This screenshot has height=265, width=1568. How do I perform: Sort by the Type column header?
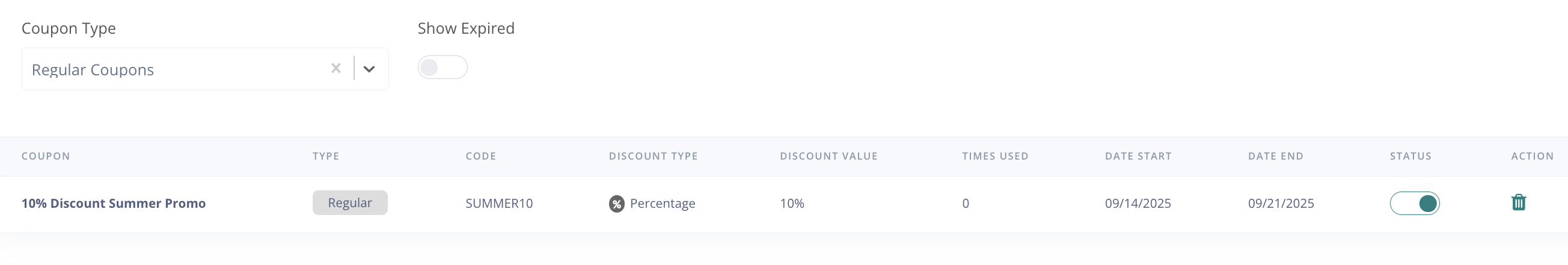[x=326, y=156]
